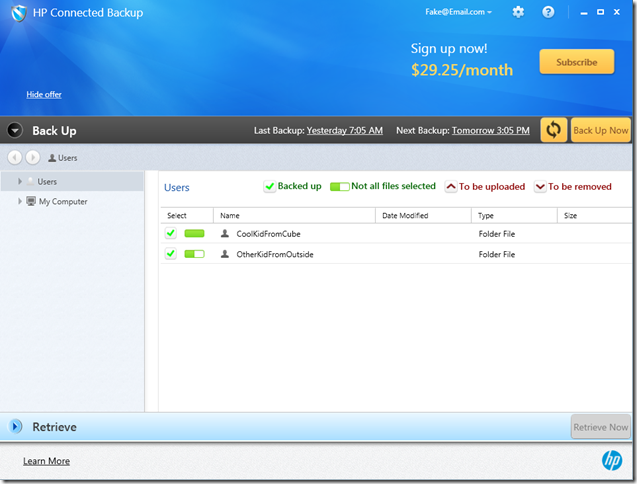Open the Learn More link
This screenshot has height=484, width=637.
click(46, 461)
